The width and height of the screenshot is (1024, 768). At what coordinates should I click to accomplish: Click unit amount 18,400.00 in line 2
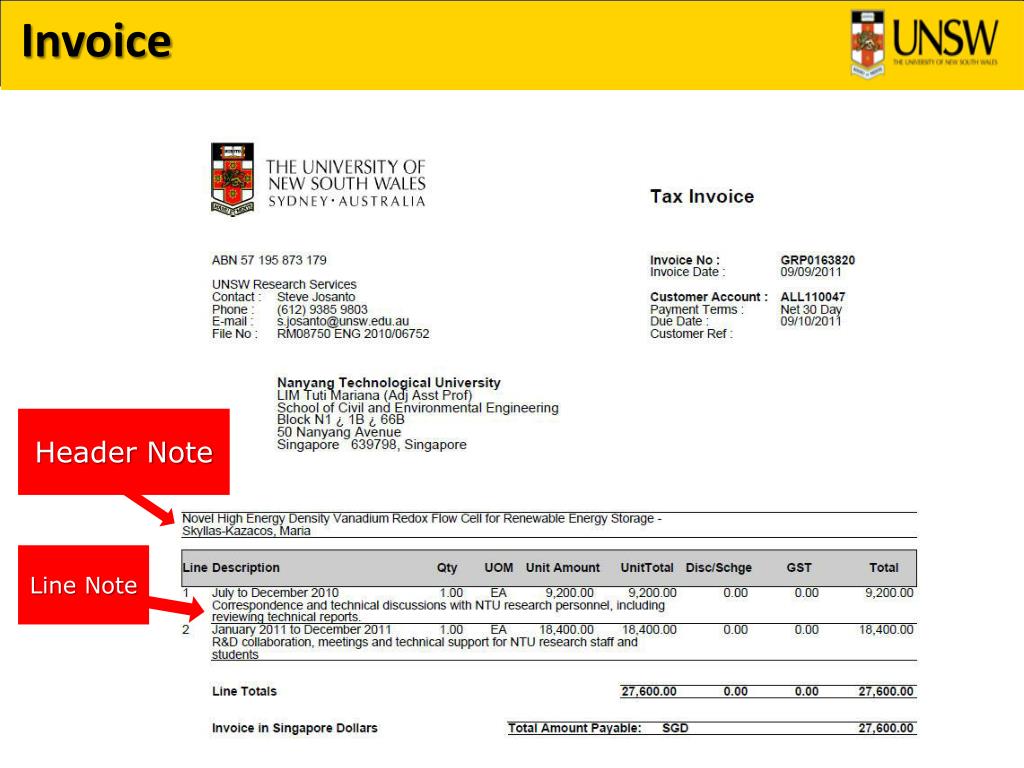click(567, 630)
